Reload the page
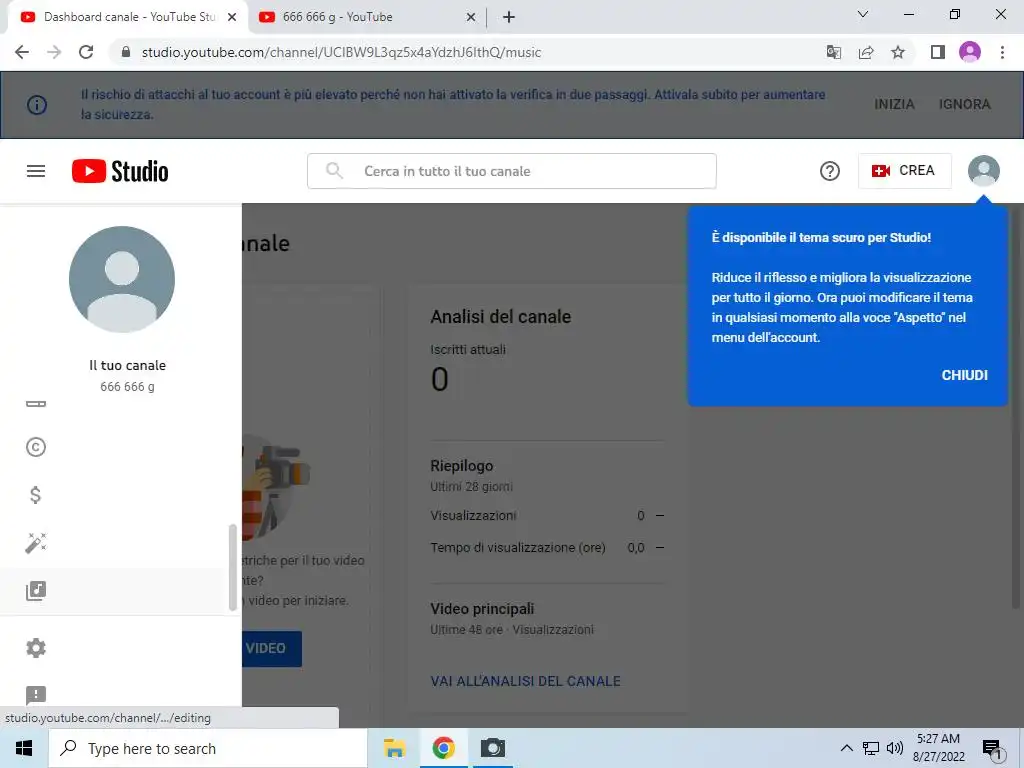The width and height of the screenshot is (1024, 768). tap(86, 52)
